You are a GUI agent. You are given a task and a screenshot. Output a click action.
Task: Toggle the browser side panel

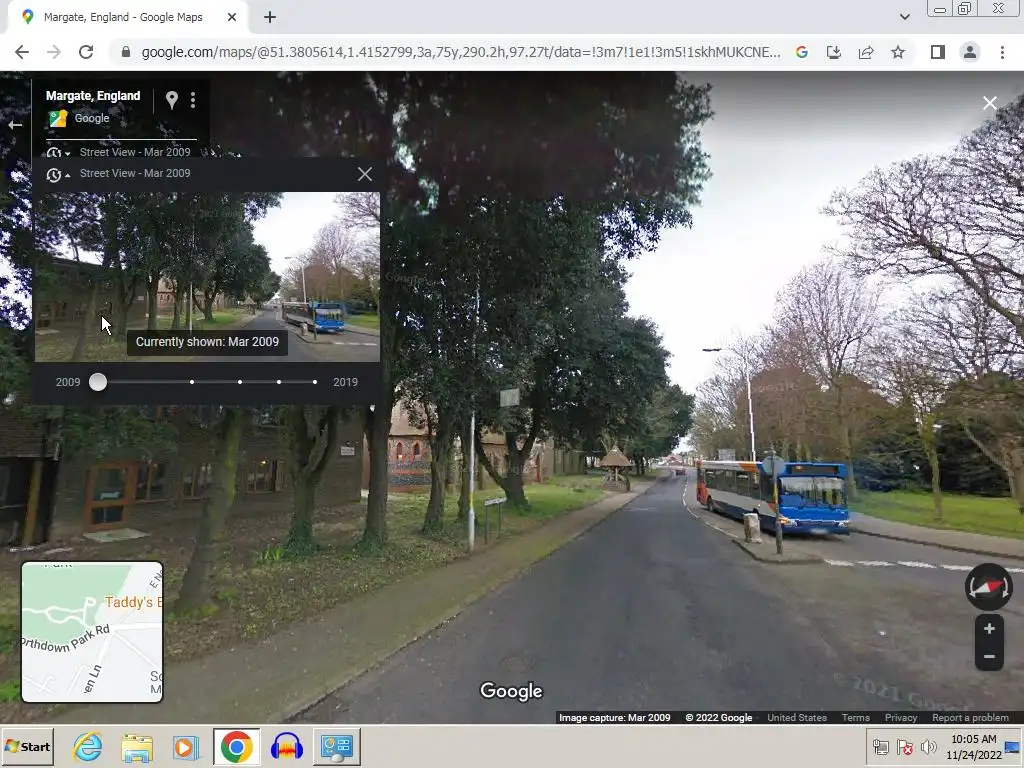(x=938, y=52)
